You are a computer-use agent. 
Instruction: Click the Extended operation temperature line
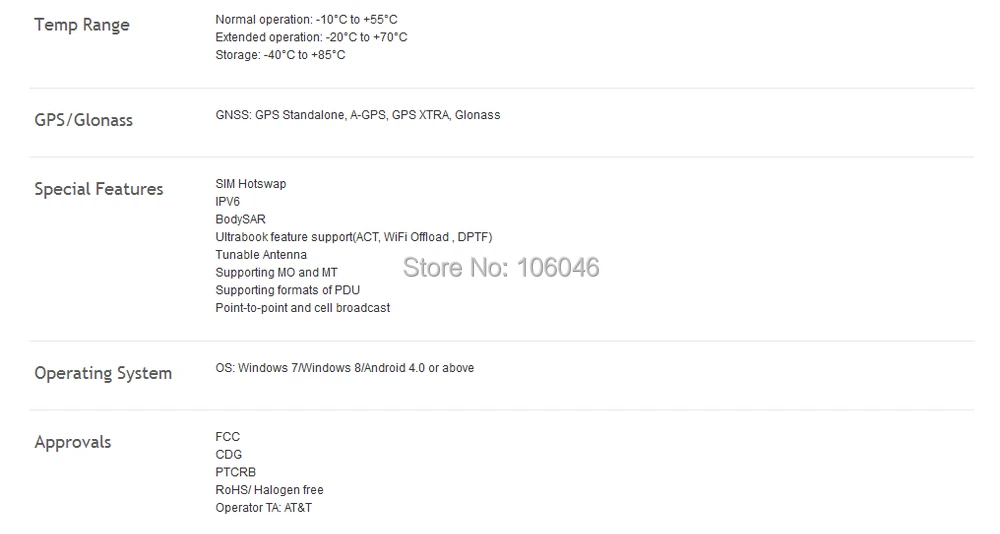[311, 38]
